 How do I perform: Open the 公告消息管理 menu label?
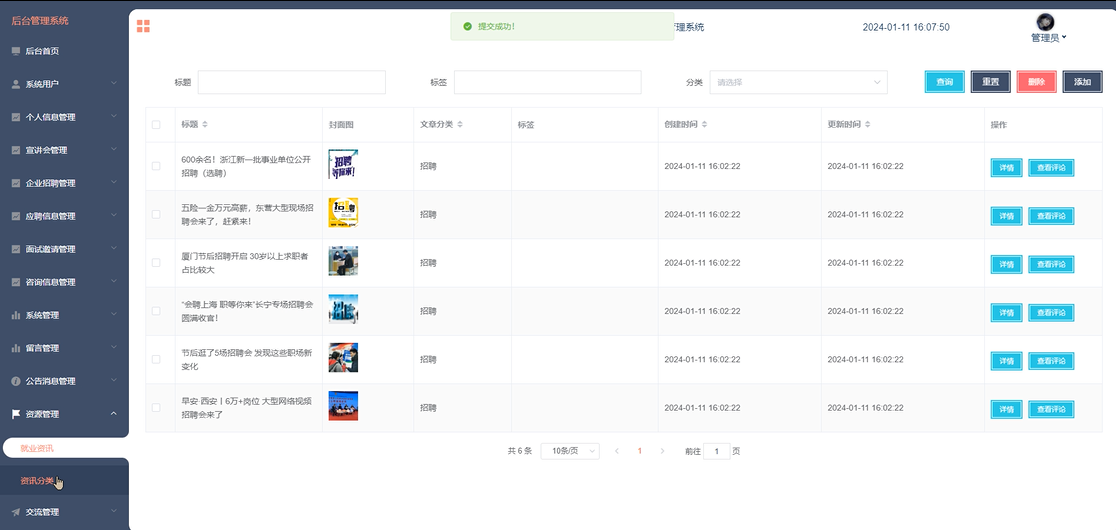(x=51, y=381)
